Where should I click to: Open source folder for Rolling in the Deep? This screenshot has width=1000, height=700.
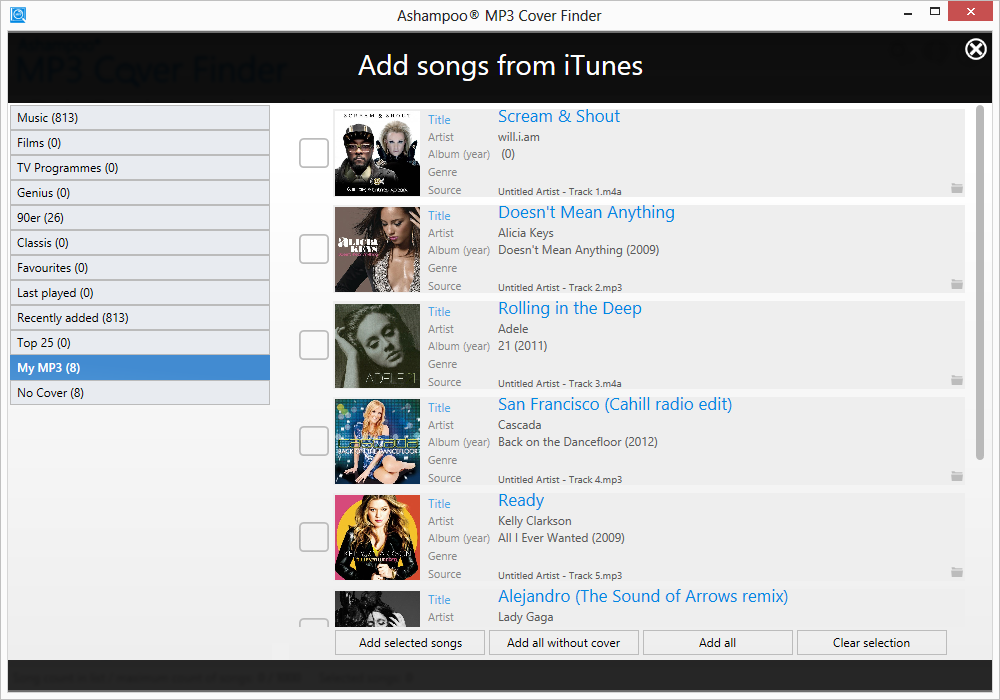(957, 380)
